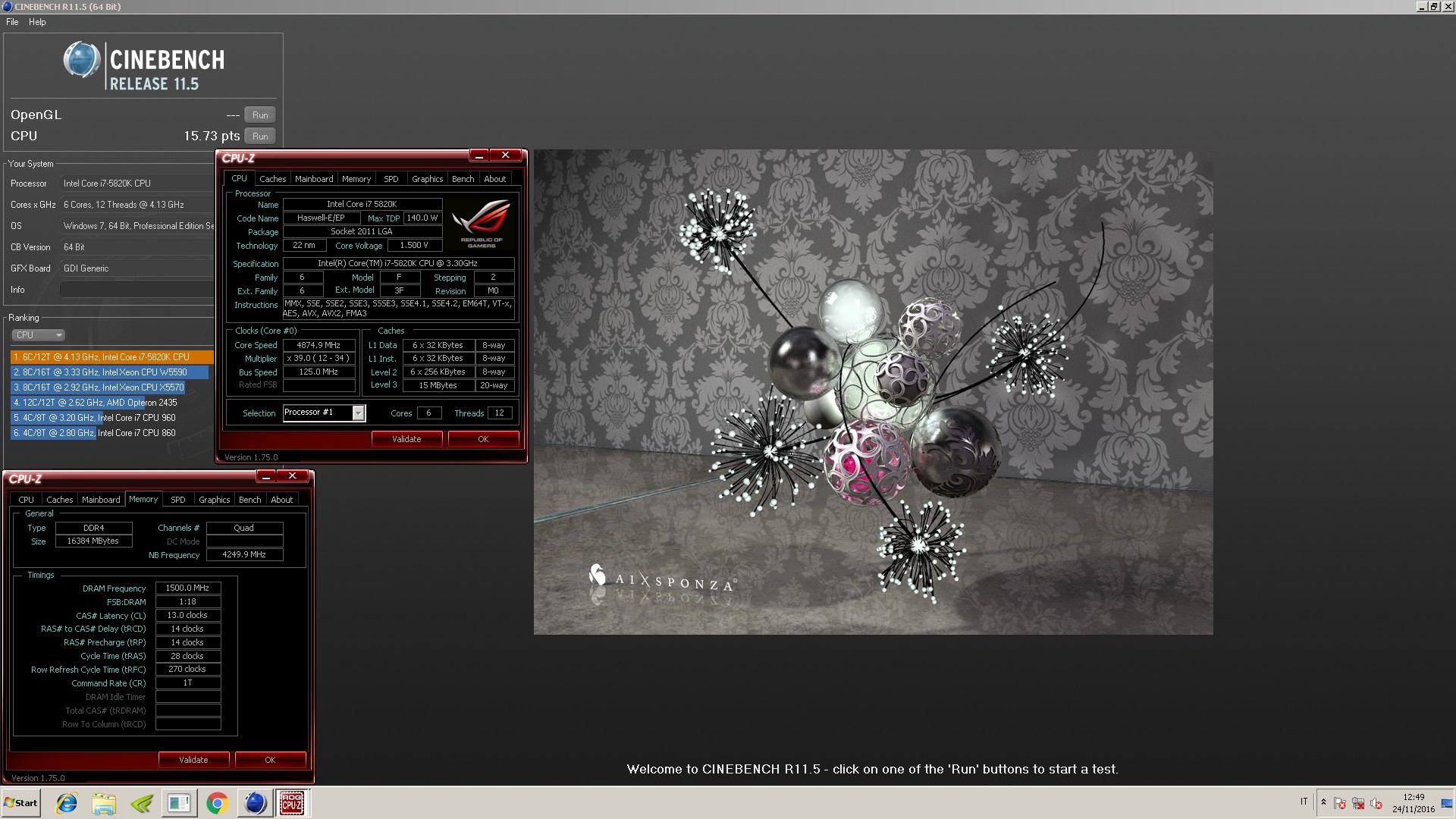
Task: Minimize the Cinebench main window
Action: click(1422, 7)
